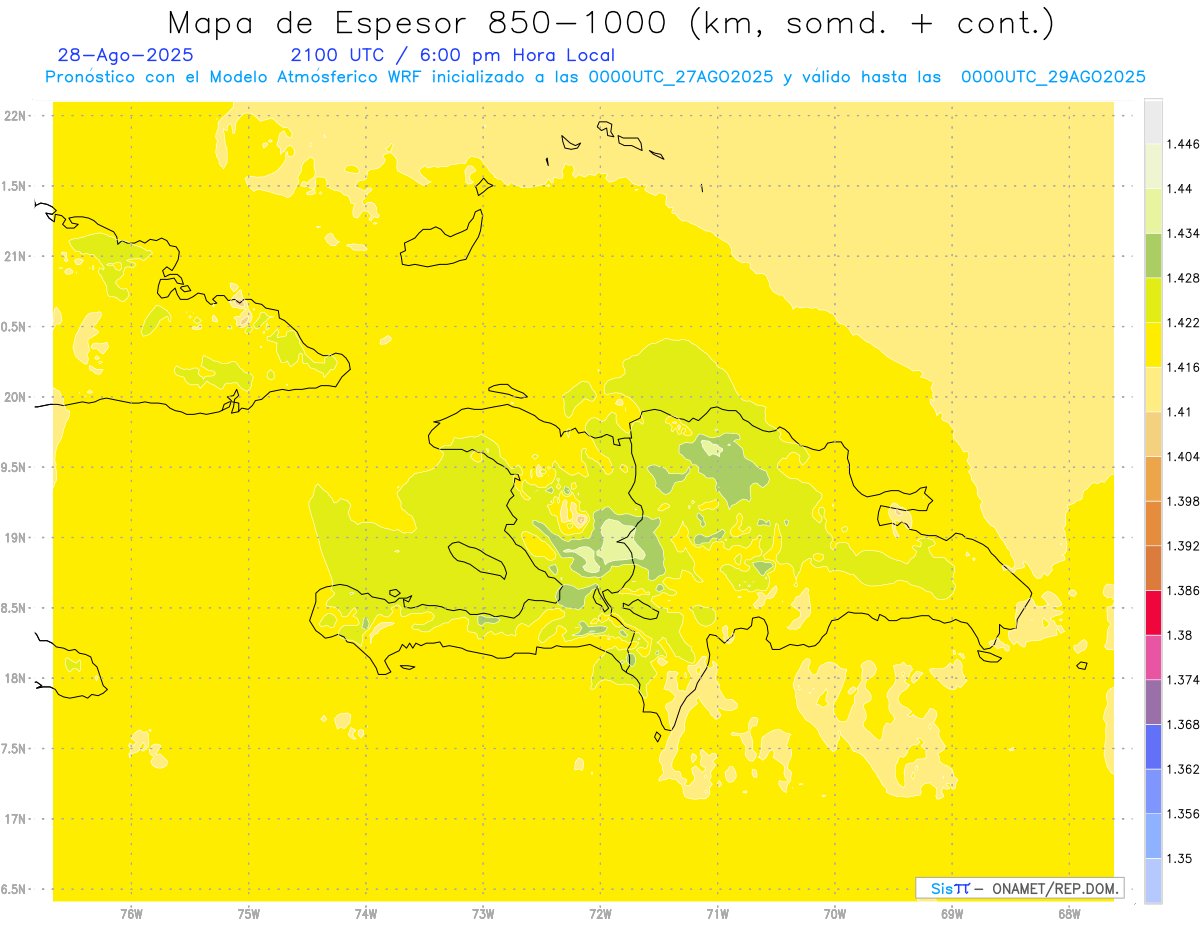
Task: Pick the pink colorbar segment between 1.374 and 1.38
Action: [1153, 657]
